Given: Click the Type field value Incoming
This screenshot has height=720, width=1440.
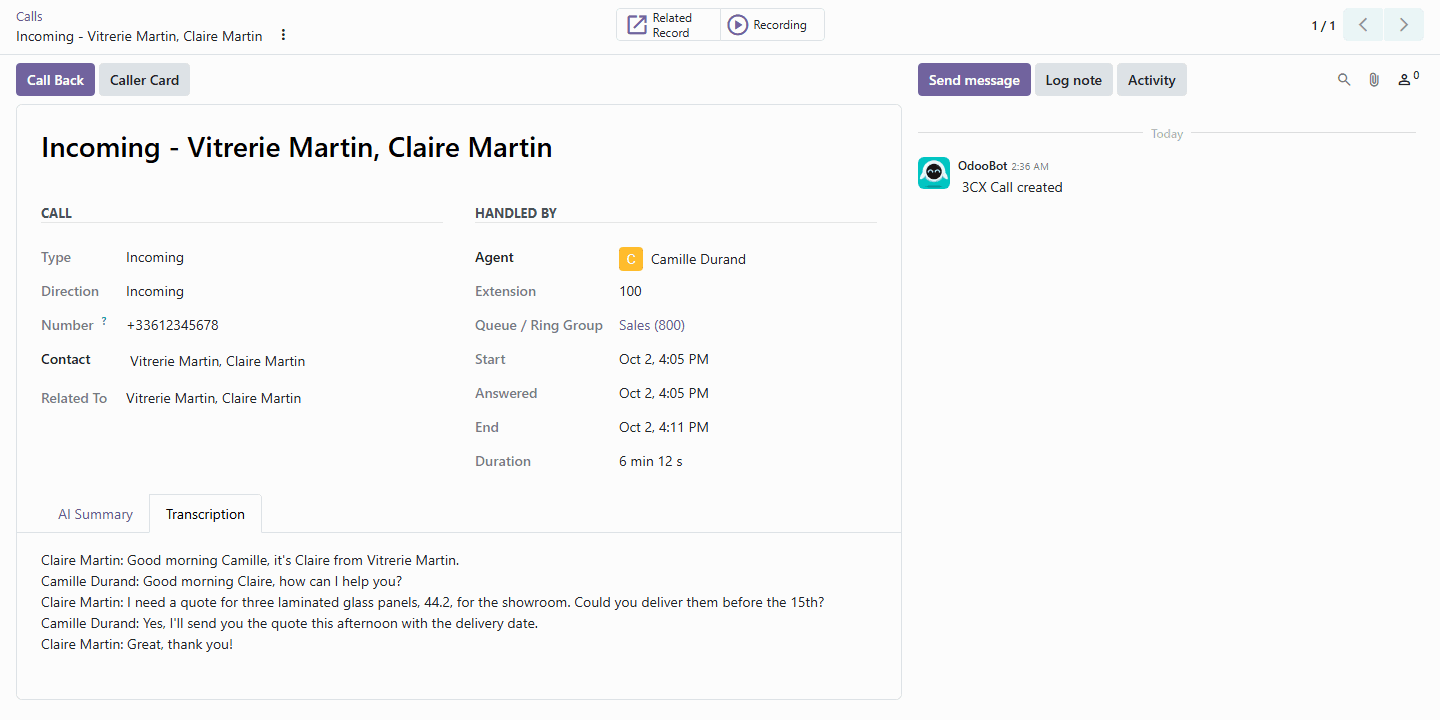Looking at the screenshot, I should tap(155, 257).
